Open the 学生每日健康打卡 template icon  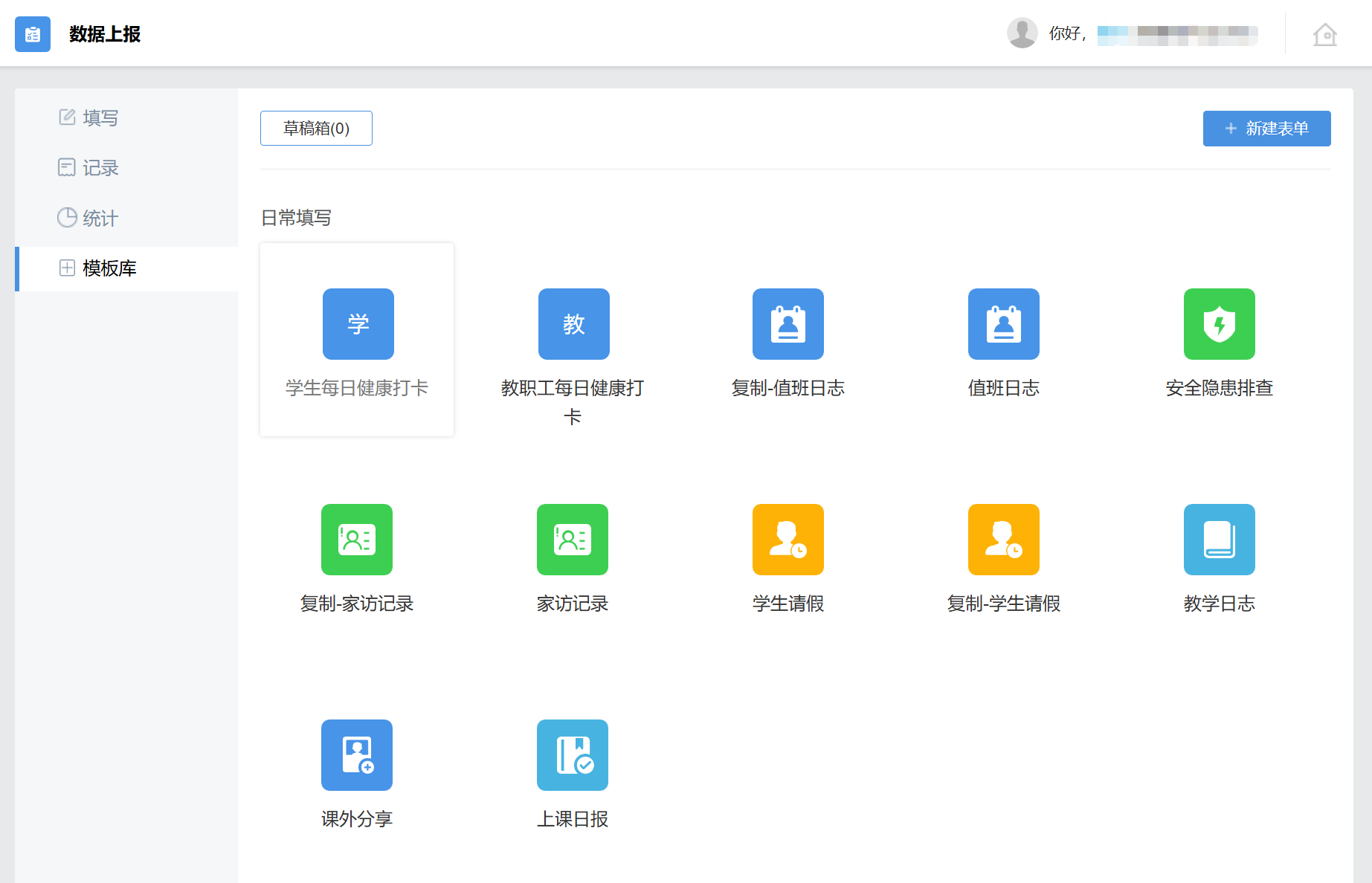[358, 324]
